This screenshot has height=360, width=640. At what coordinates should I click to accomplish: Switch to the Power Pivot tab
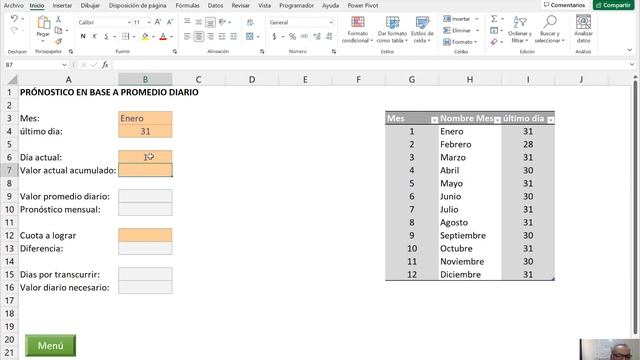point(362,5)
